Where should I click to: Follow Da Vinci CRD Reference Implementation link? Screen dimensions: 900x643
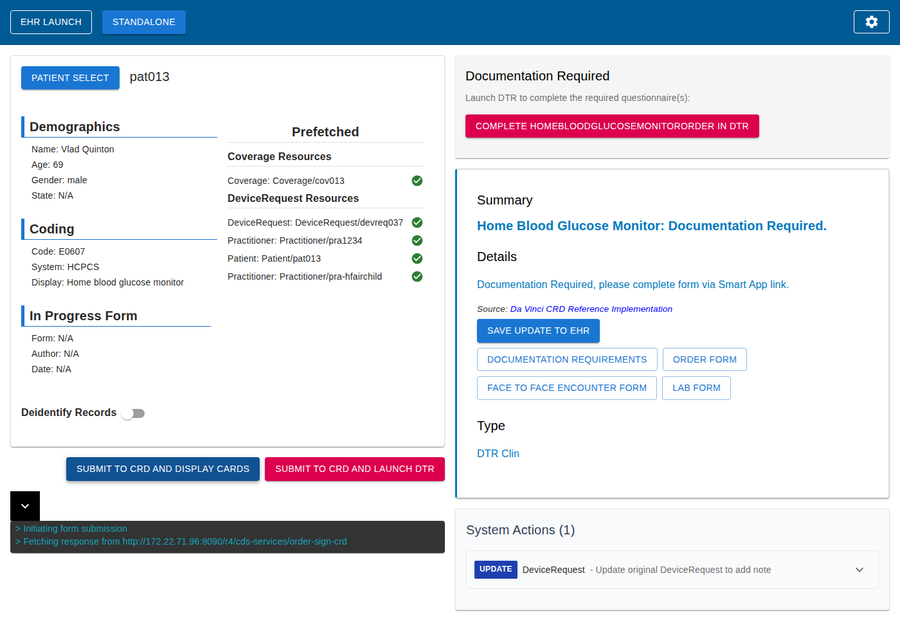pos(591,309)
